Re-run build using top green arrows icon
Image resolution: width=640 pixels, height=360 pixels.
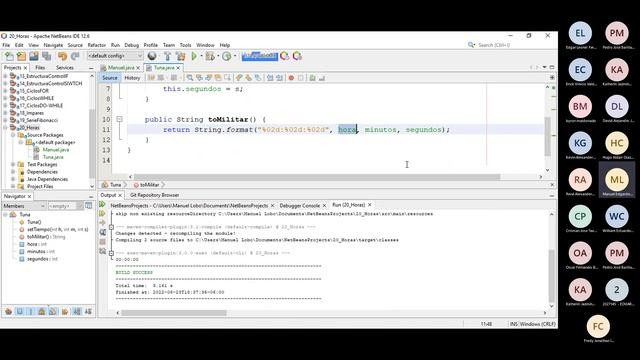pyautogui.click(x=102, y=204)
